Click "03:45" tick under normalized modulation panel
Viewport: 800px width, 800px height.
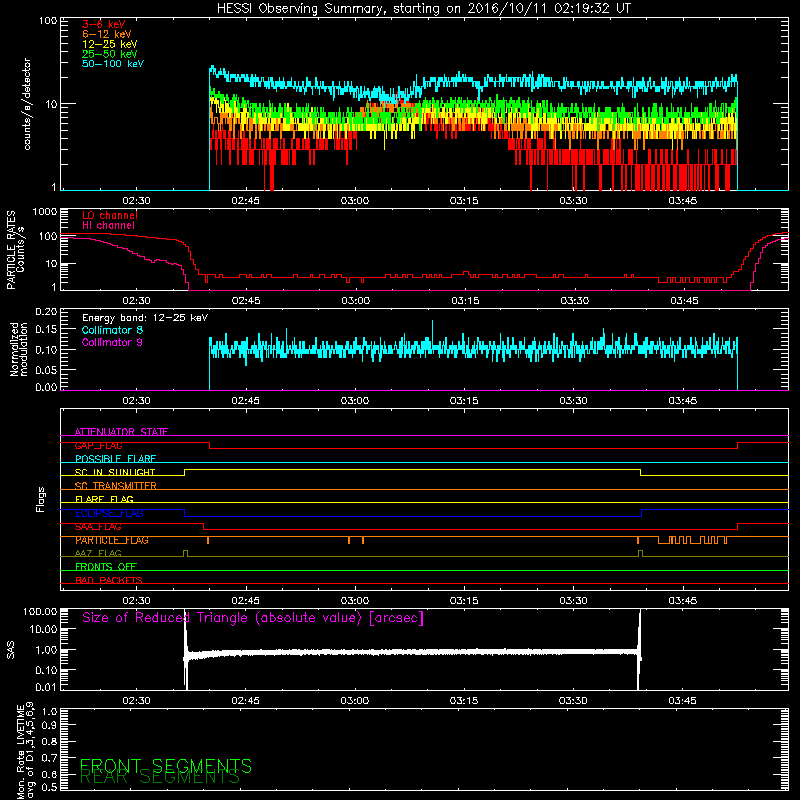(x=683, y=401)
